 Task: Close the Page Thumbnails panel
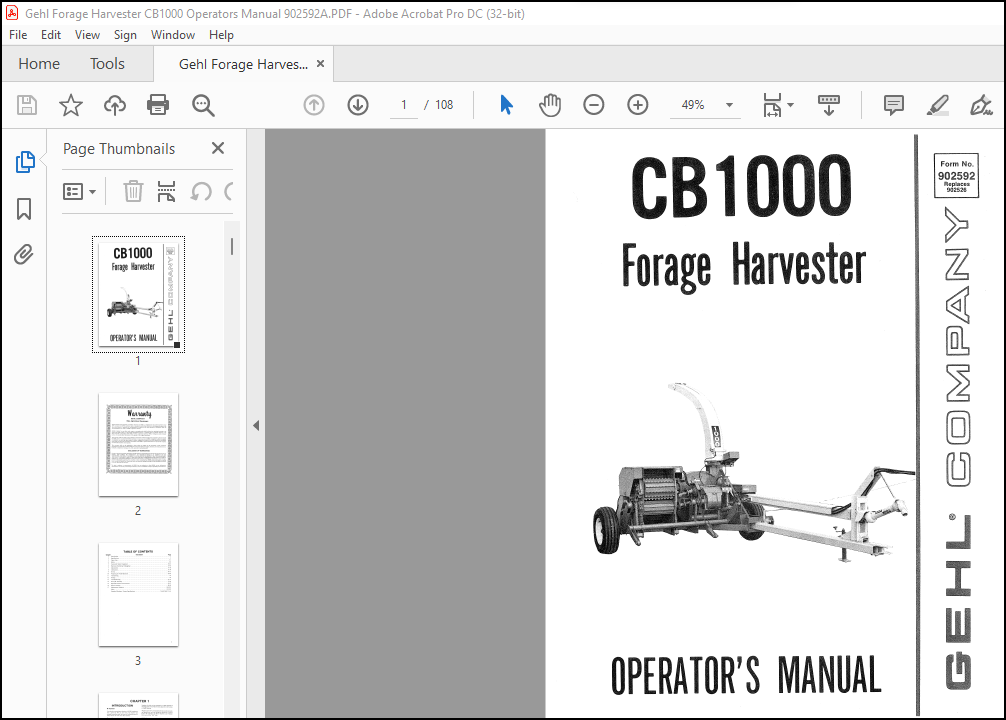pyautogui.click(x=218, y=148)
